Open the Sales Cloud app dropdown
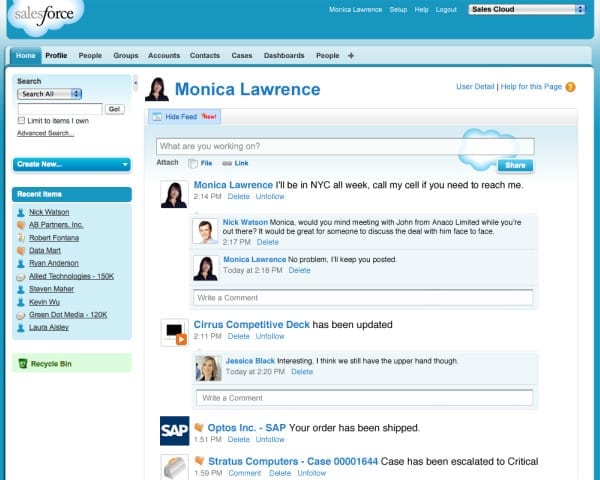This screenshot has height=480, width=600. 527,9
